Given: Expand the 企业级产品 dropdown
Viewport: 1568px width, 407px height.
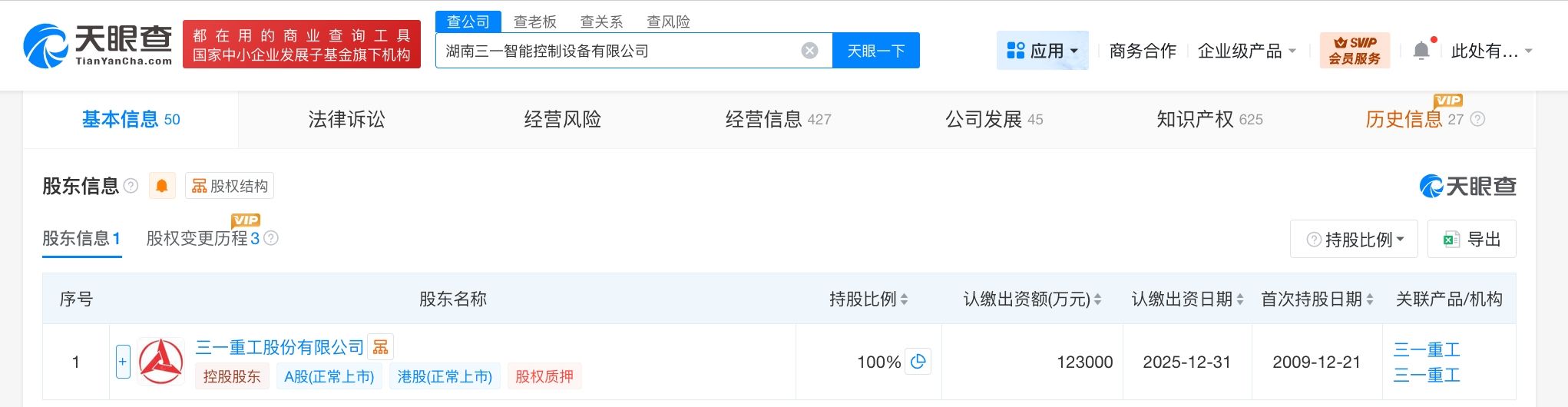Looking at the screenshot, I should [1247, 51].
